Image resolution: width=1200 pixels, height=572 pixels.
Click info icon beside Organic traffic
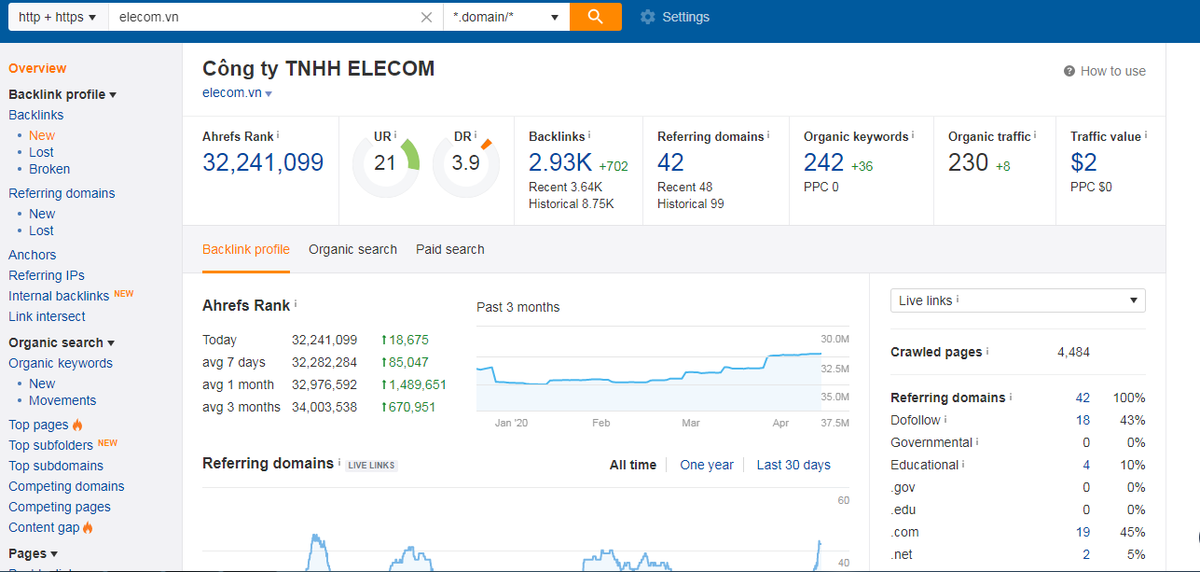[x=1035, y=135]
